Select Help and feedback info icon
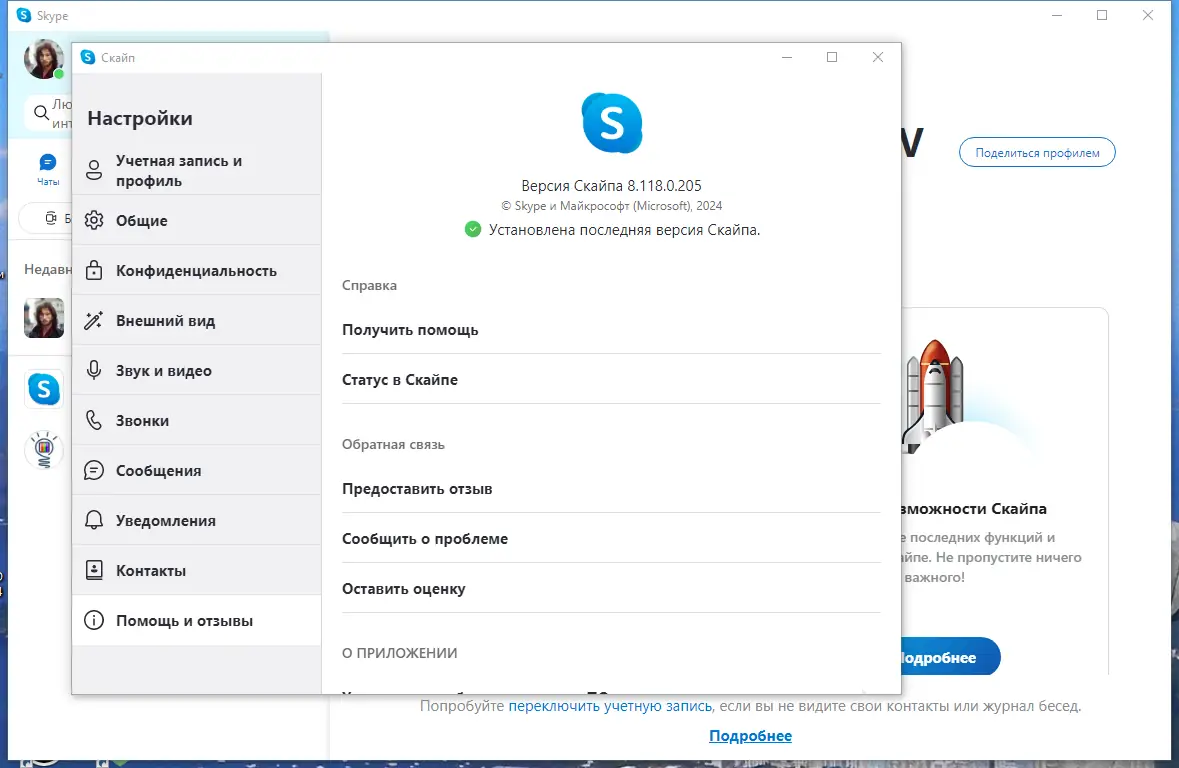 (x=94, y=621)
